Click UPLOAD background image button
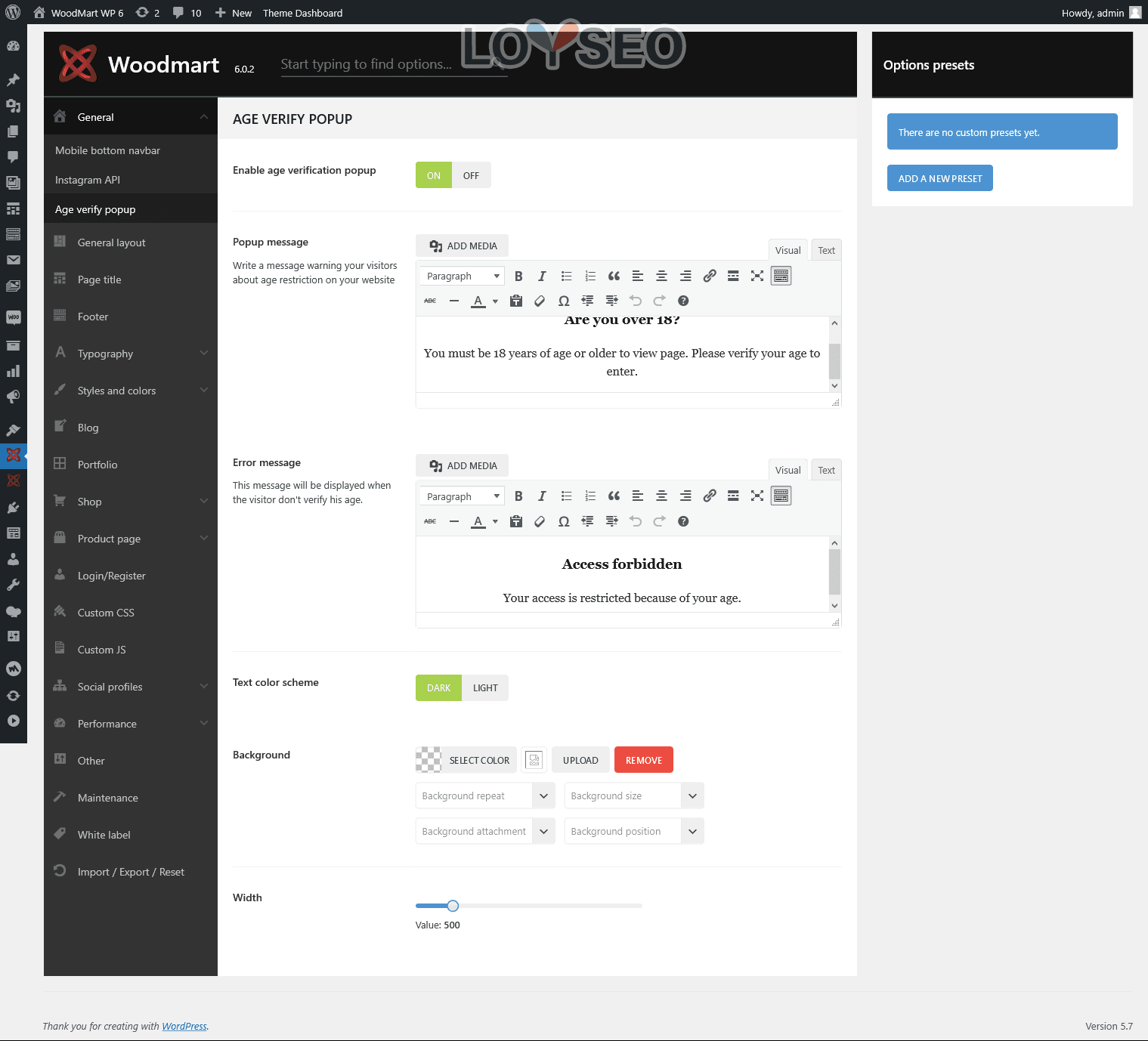Screen dimensions: 1148x1041 (x=580, y=760)
